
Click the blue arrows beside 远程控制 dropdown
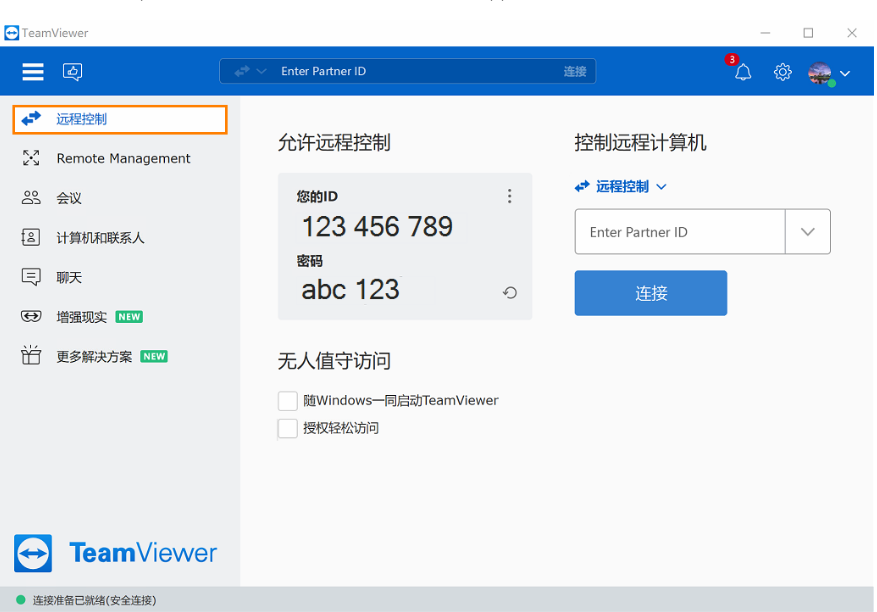[582, 186]
